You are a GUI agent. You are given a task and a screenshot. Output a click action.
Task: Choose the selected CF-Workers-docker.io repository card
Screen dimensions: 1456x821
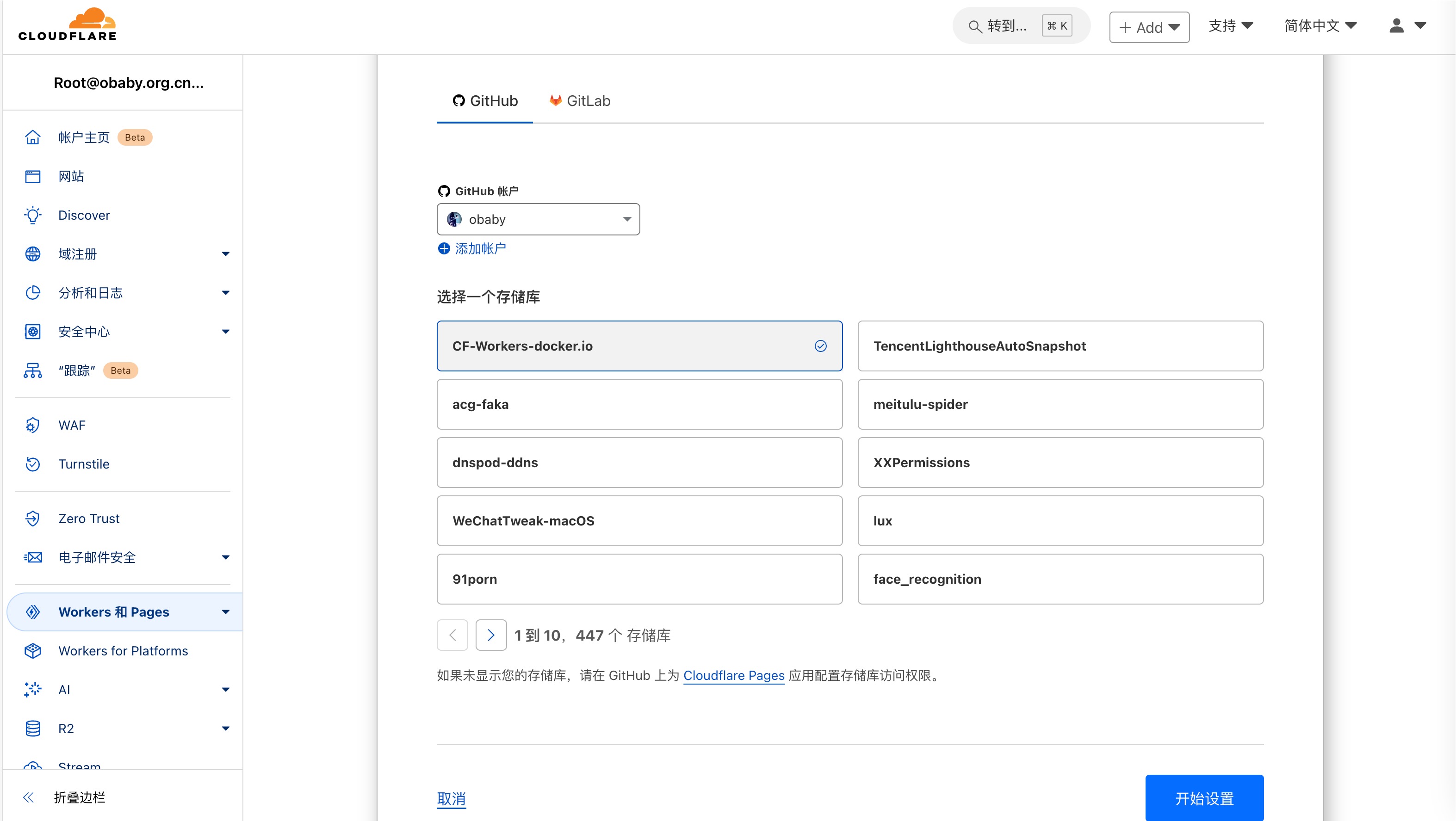(x=639, y=346)
